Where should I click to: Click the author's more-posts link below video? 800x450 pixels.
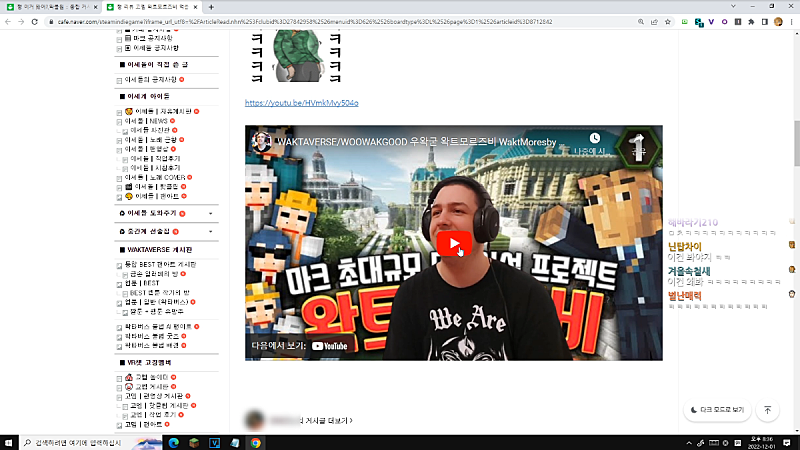click(x=311, y=420)
